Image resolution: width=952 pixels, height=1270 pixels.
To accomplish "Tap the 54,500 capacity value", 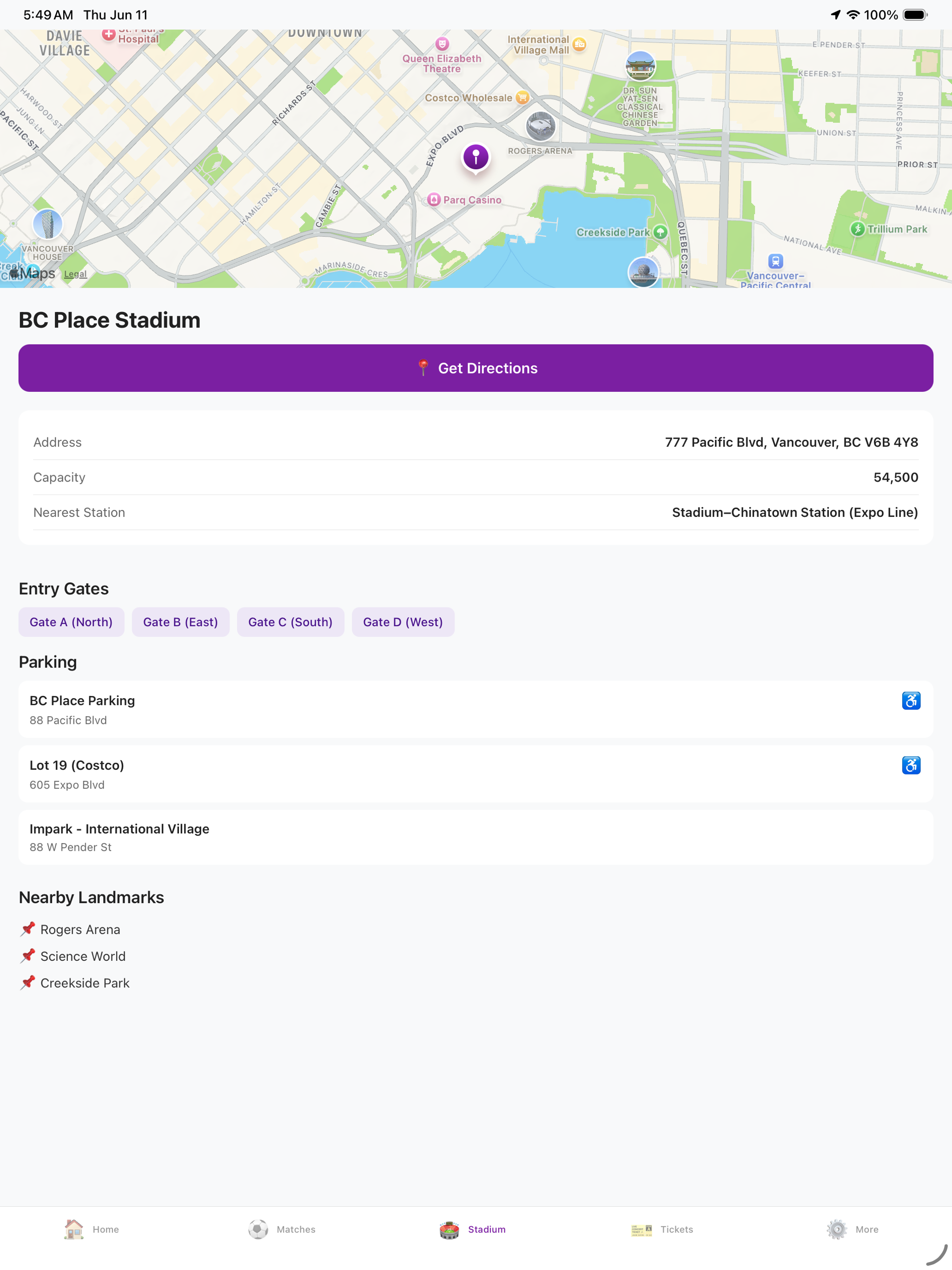I will point(896,477).
